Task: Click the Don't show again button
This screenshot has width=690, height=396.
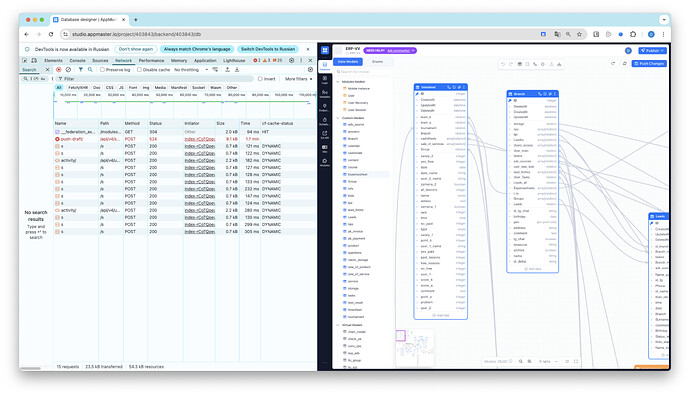Action: click(x=136, y=49)
